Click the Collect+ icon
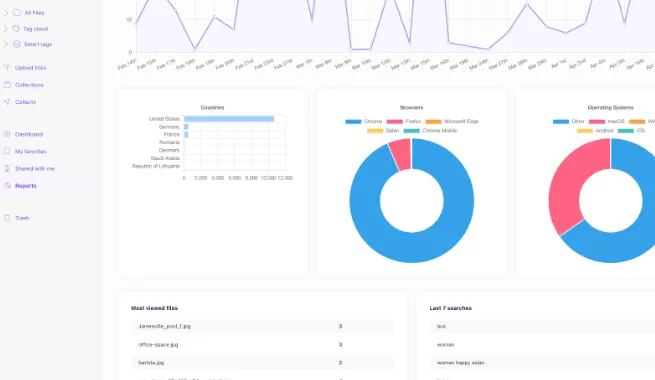The width and height of the screenshot is (655, 380). tap(7, 101)
